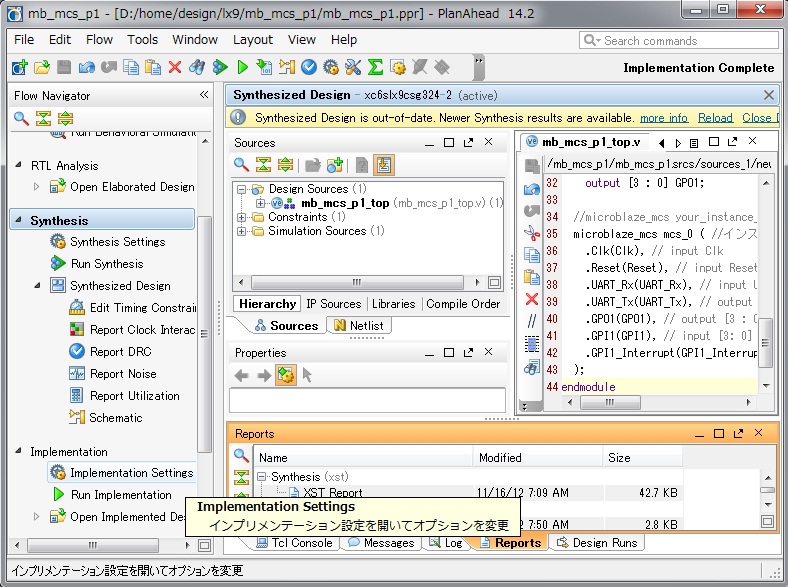Open the Tools menu
The height and width of the screenshot is (587, 788).
142,40
